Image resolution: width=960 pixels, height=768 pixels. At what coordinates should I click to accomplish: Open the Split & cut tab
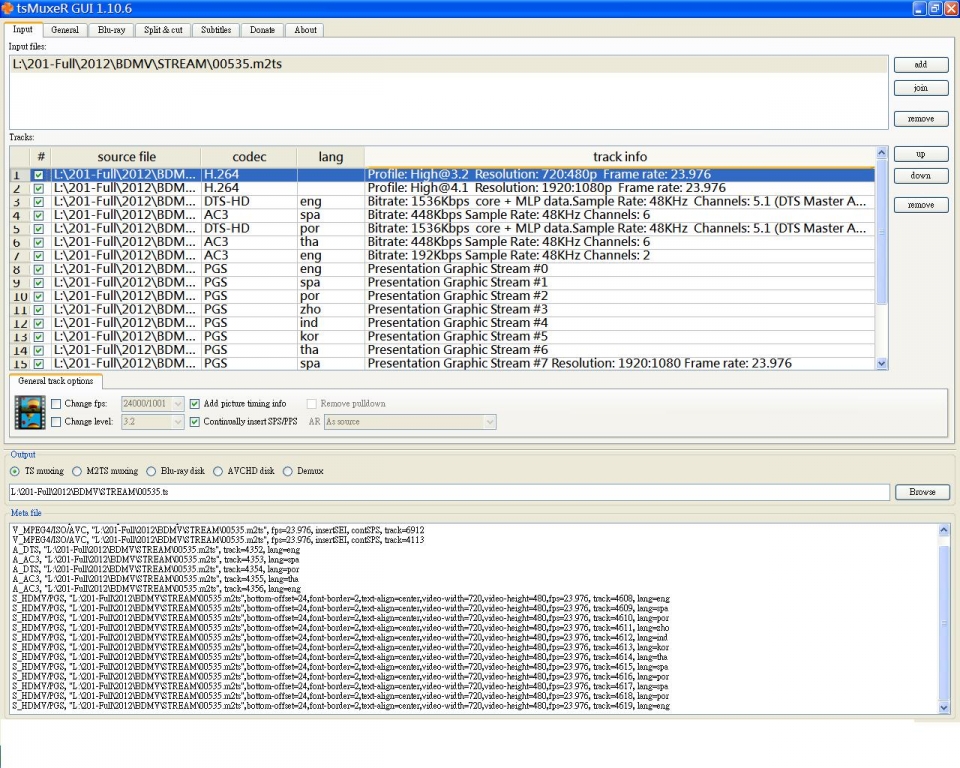tap(163, 30)
